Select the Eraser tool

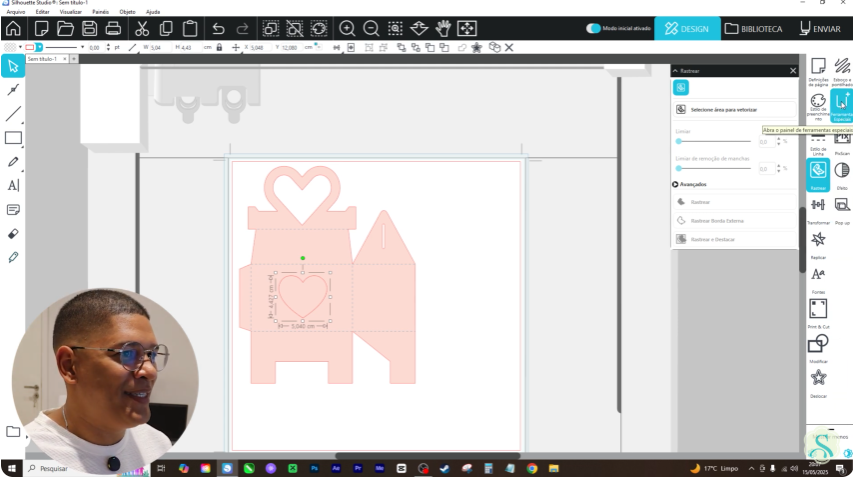[x=13, y=234]
